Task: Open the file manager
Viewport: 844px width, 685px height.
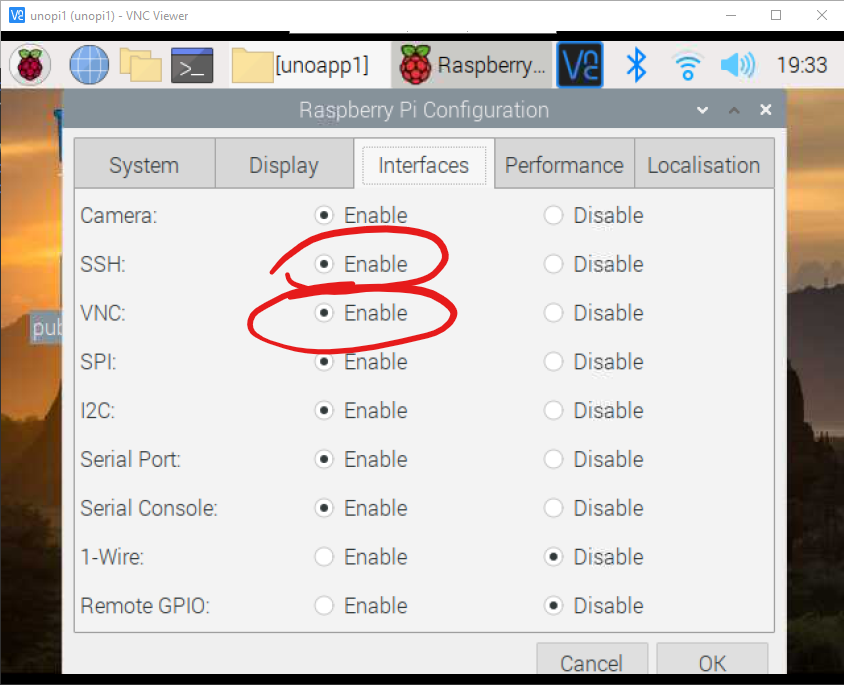Action: pyautogui.click(x=140, y=64)
